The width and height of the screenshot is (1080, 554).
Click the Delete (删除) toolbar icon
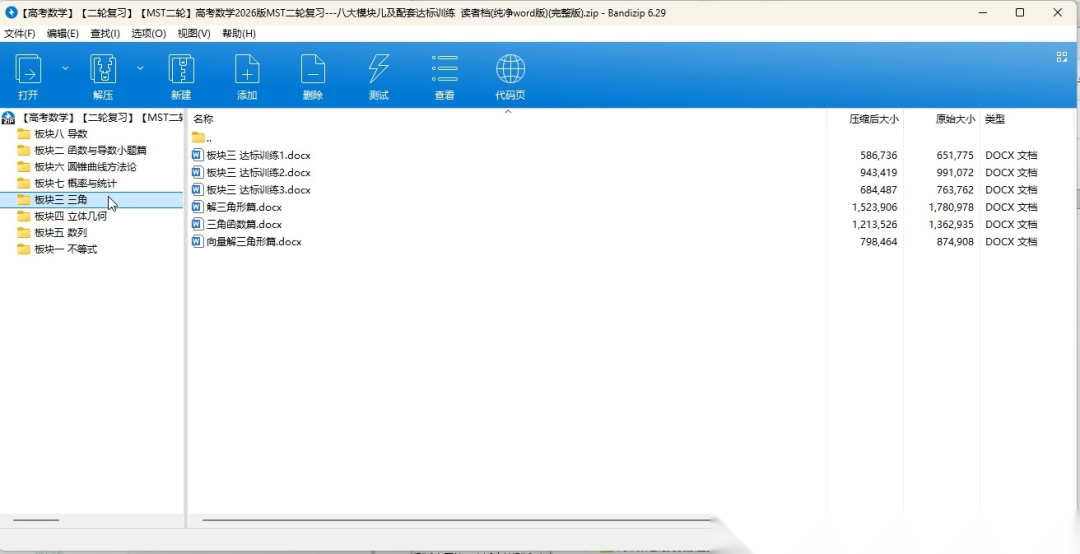coord(313,70)
